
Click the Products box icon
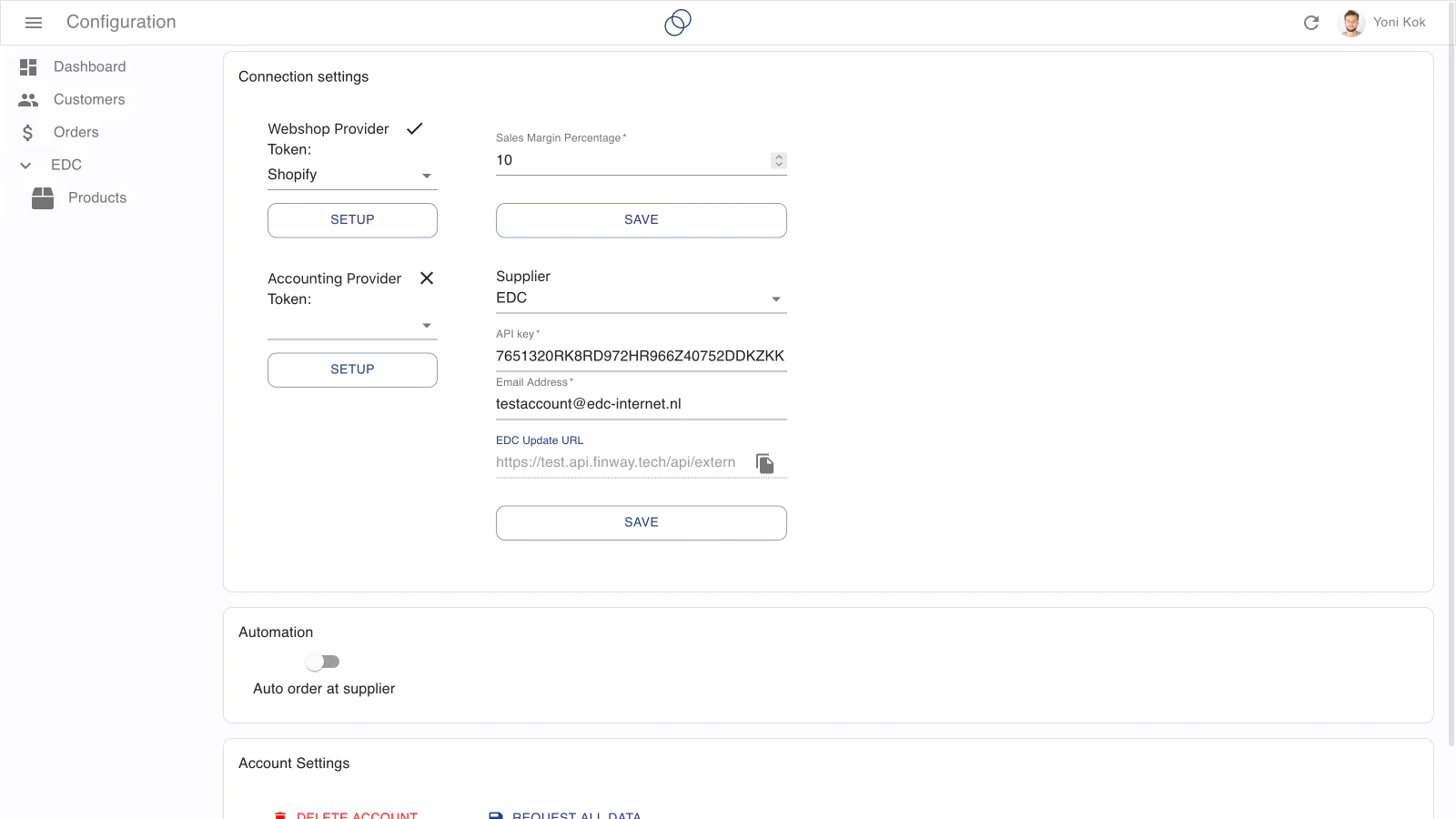click(x=43, y=198)
